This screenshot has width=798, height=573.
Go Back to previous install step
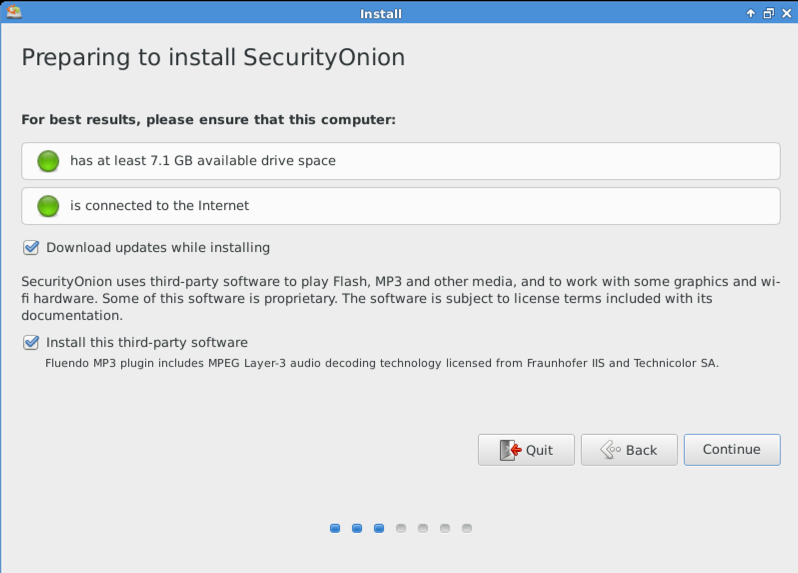(629, 450)
